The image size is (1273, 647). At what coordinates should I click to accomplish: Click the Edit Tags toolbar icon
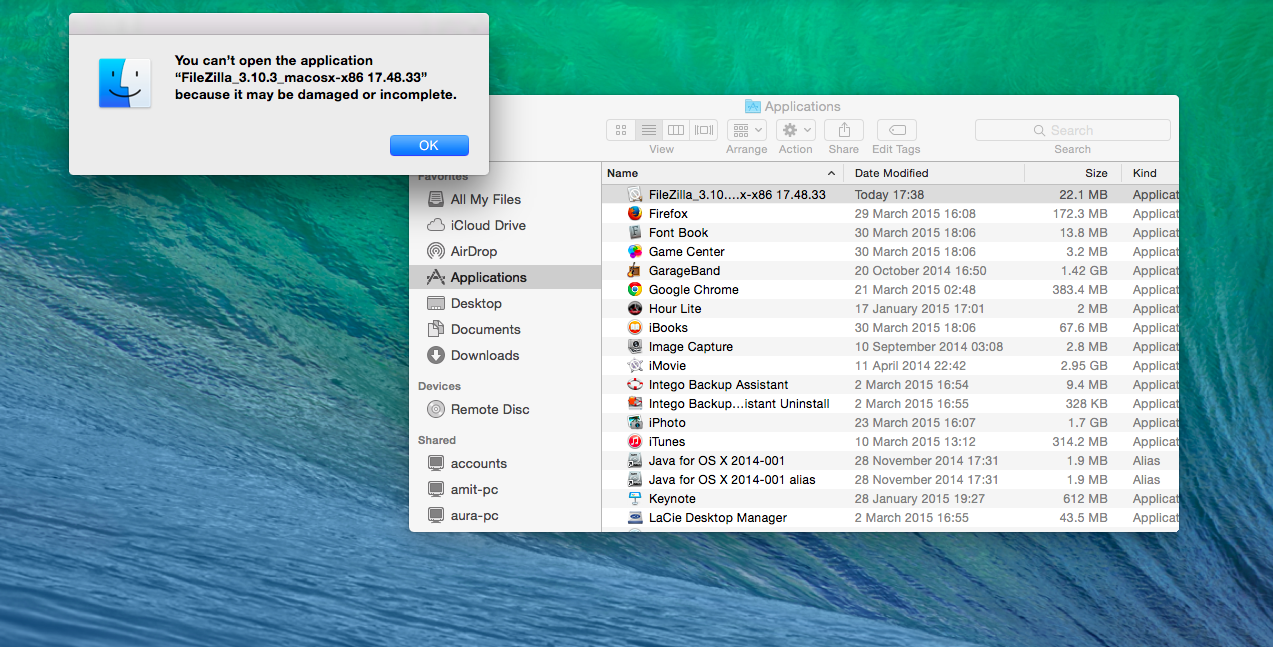pos(896,130)
